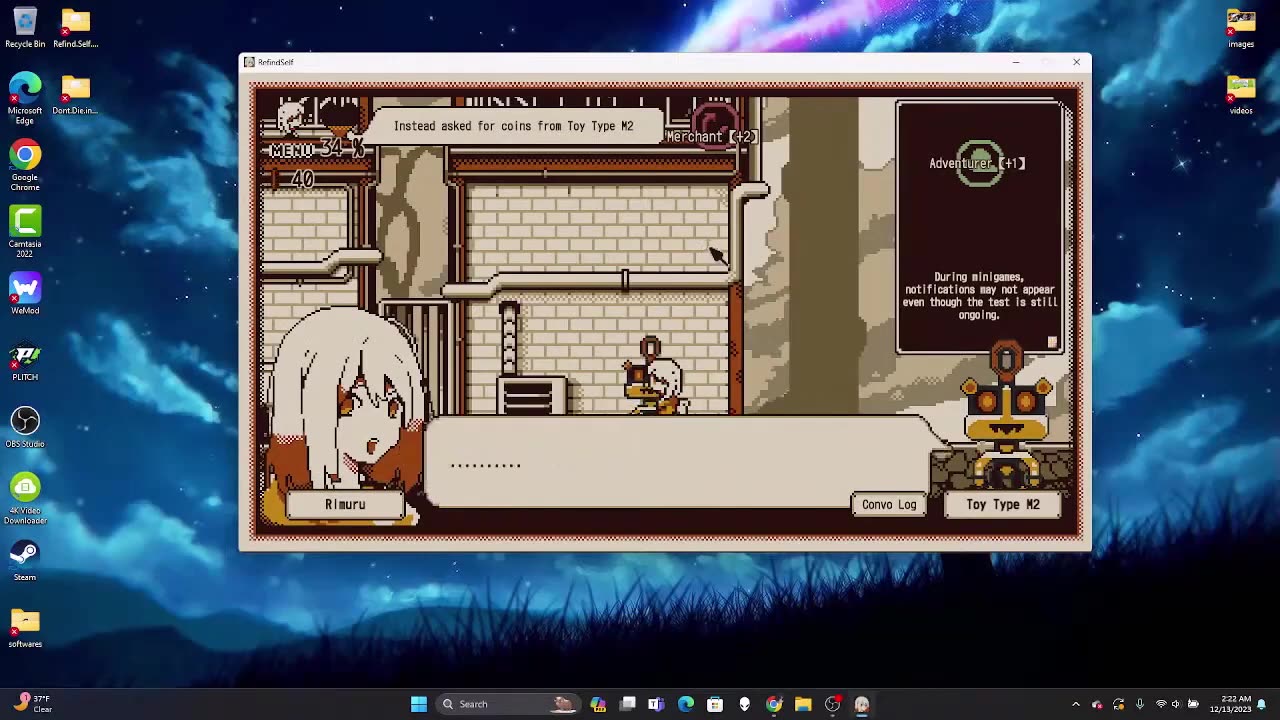Show hidden system tray icons
This screenshot has height=720, width=1280.
1076,704
